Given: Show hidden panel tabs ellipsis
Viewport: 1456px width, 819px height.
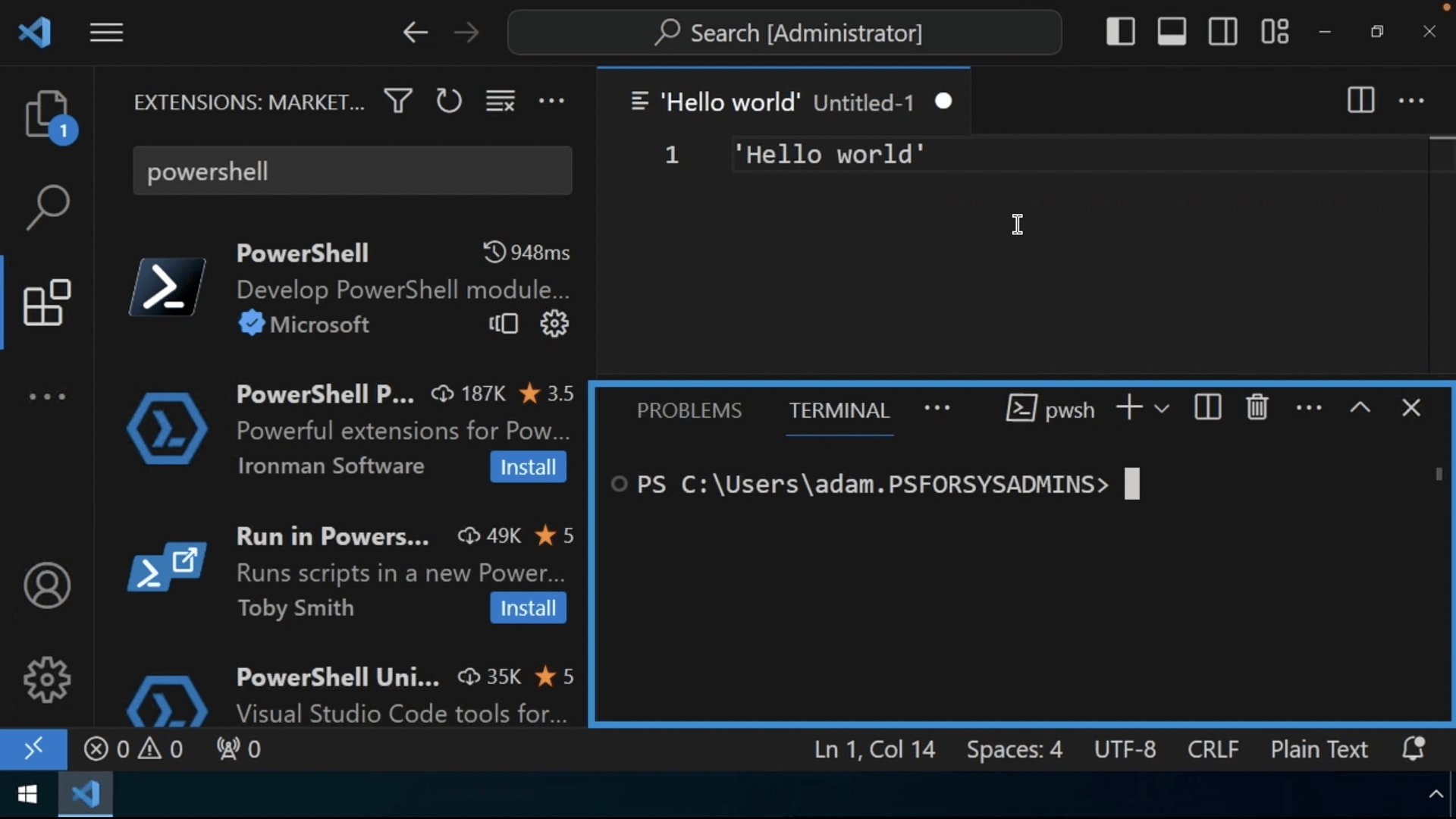Looking at the screenshot, I should point(937,408).
